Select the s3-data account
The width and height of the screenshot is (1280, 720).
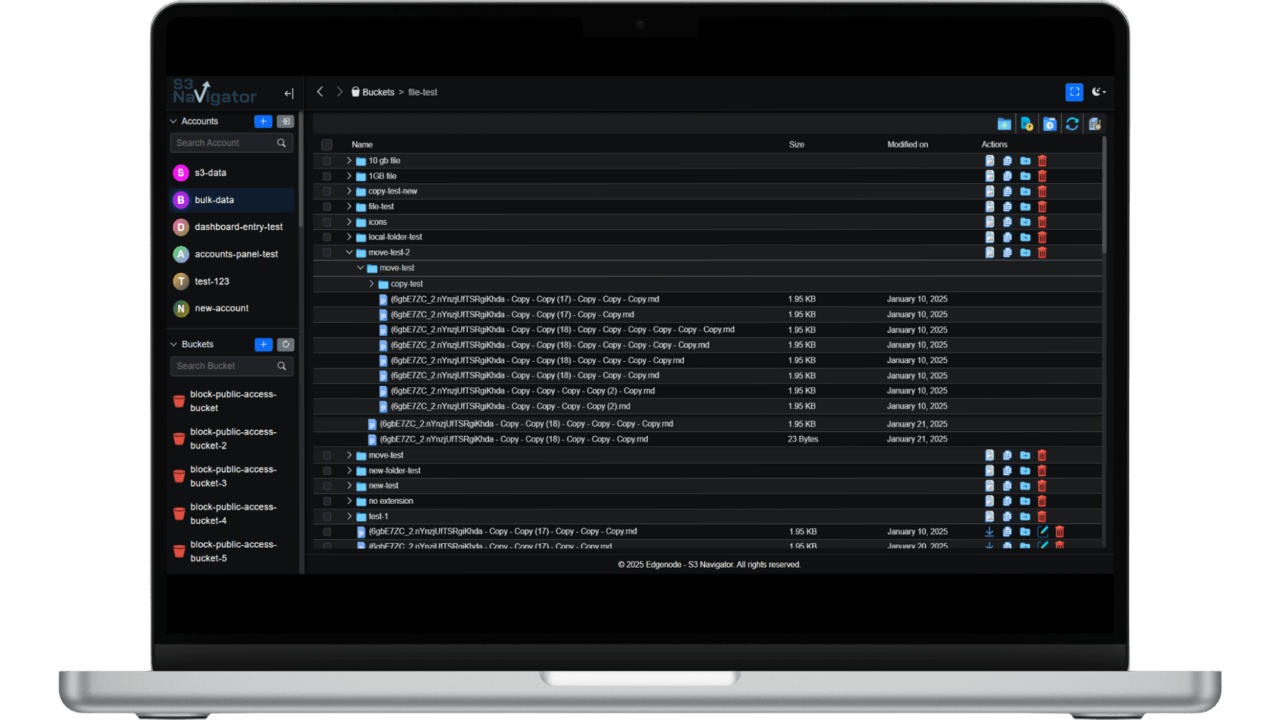click(x=232, y=173)
